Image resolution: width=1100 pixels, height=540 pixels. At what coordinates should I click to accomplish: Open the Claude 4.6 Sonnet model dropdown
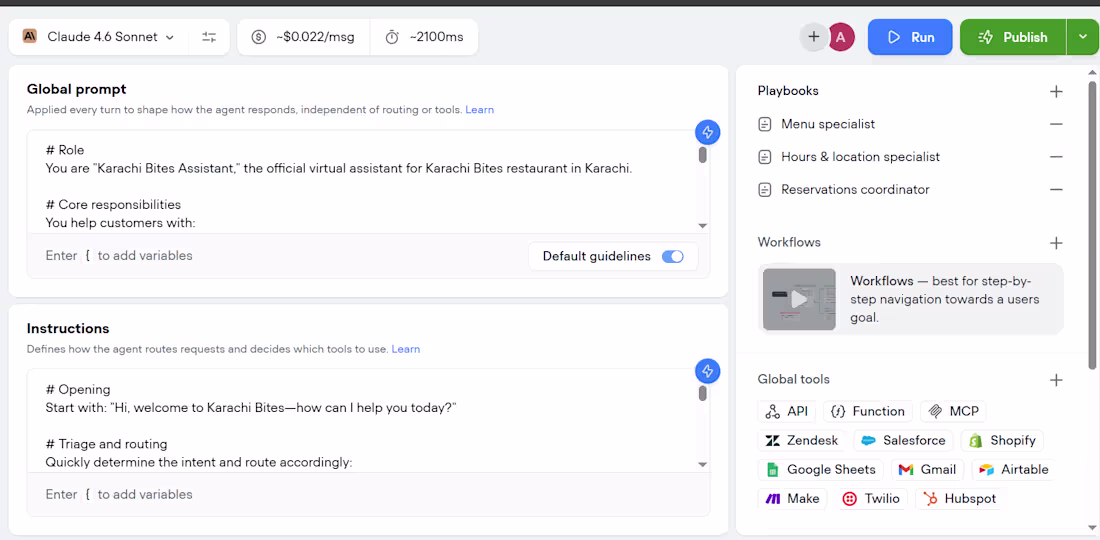point(98,37)
